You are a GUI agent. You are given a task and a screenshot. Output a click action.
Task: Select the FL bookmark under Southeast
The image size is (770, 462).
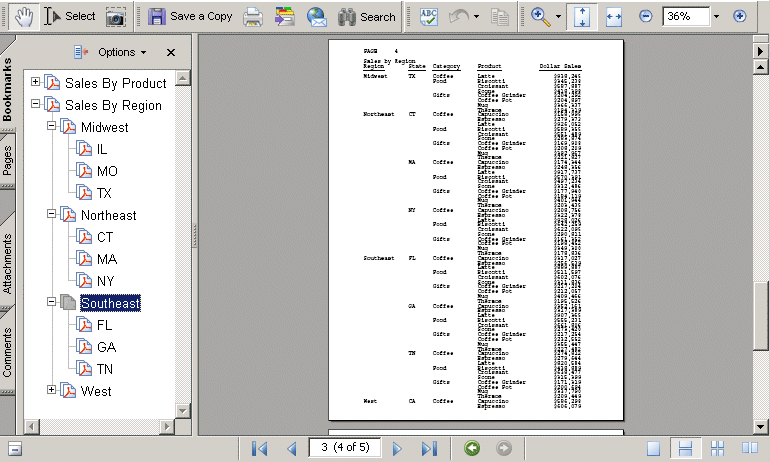coord(104,325)
